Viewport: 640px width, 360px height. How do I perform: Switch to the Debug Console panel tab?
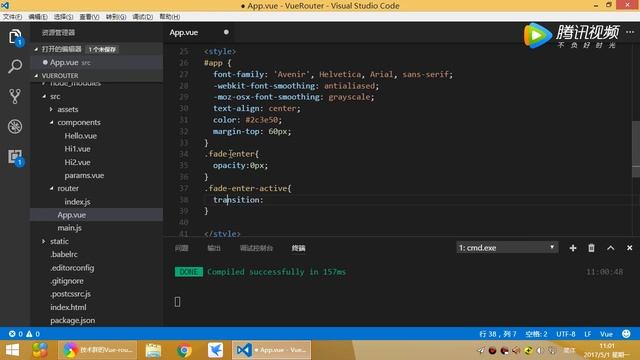(256, 248)
